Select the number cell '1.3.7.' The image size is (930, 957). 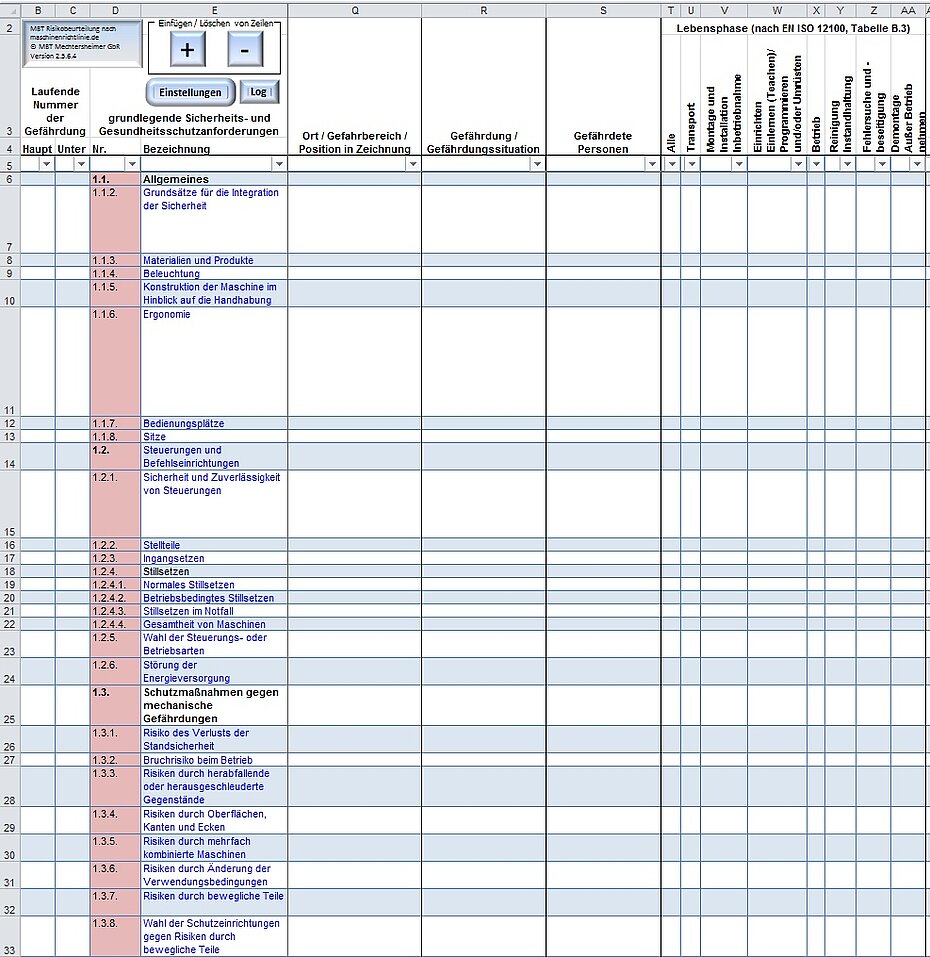point(115,902)
